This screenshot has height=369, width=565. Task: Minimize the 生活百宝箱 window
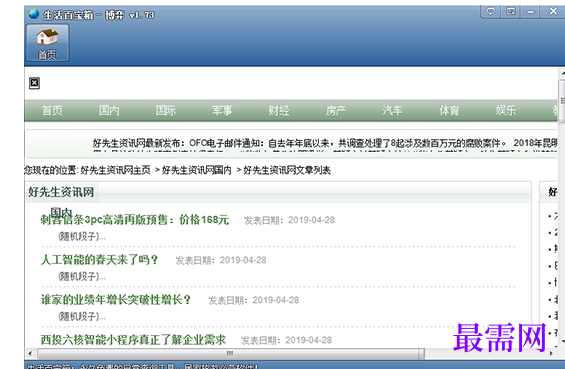point(530,11)
